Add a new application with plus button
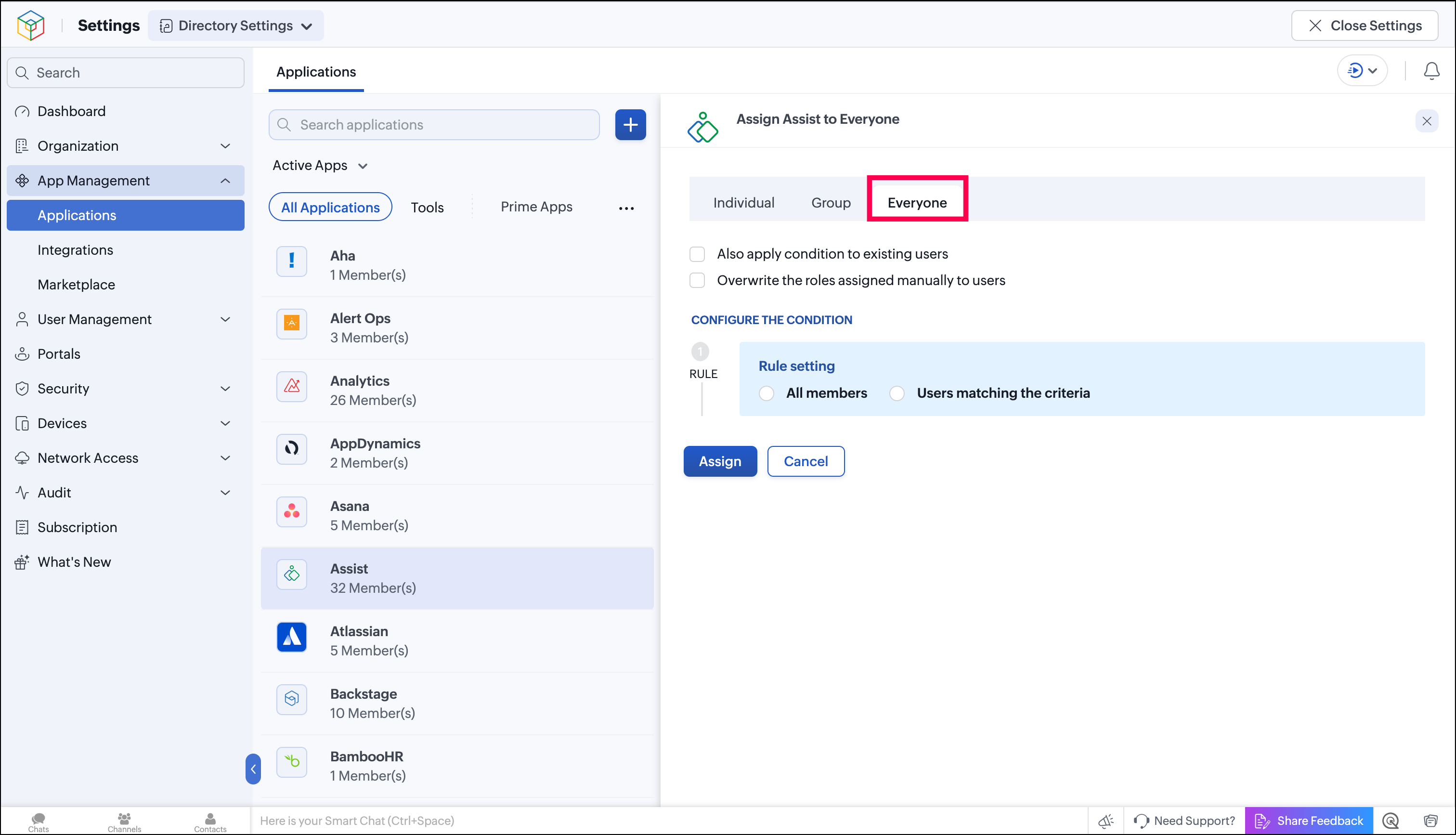The width and height of the screenshot is (1456, 835). point(631,124)
